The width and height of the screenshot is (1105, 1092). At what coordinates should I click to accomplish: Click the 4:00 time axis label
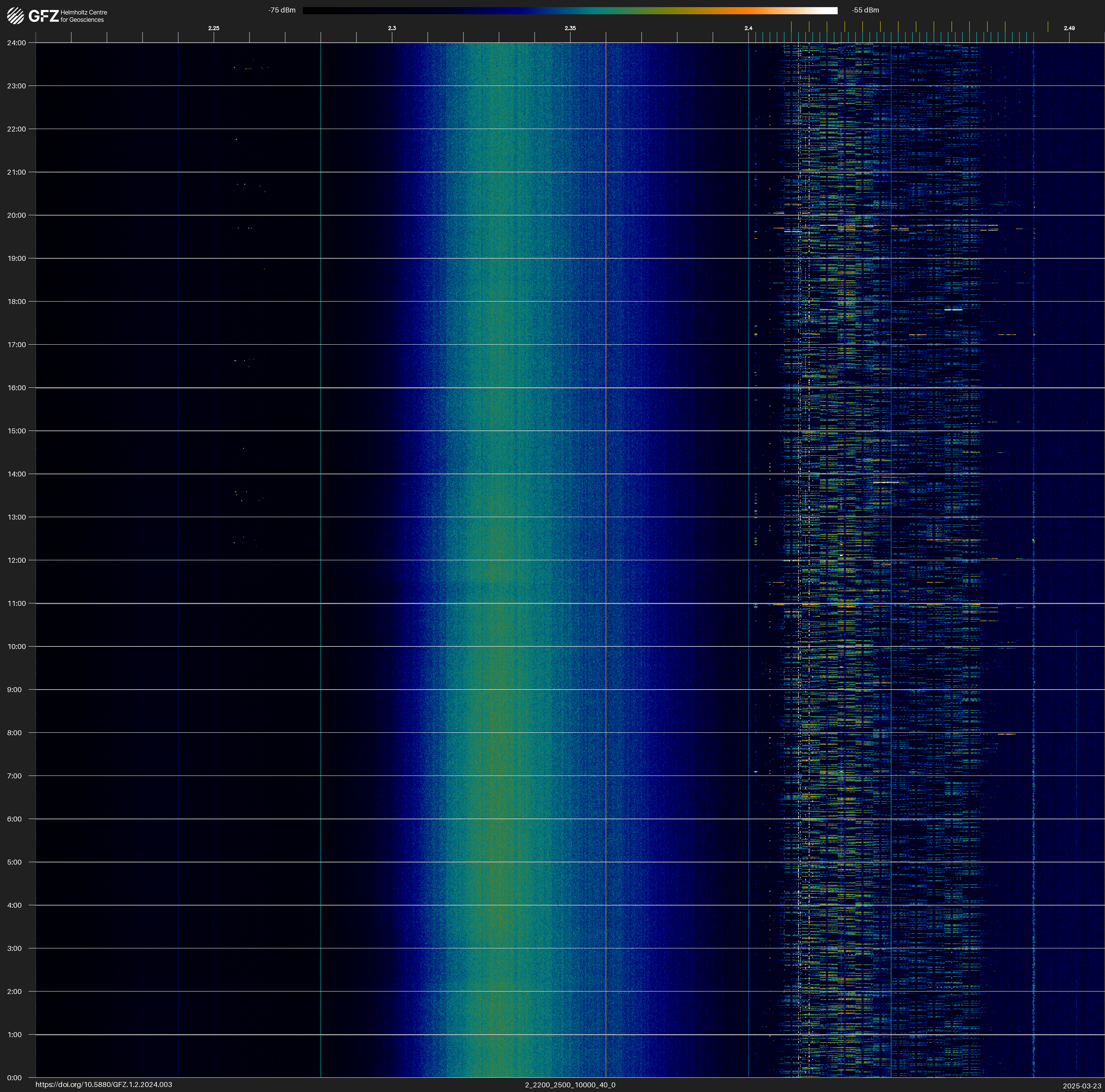pyautogui.click(x=14, y=905)
